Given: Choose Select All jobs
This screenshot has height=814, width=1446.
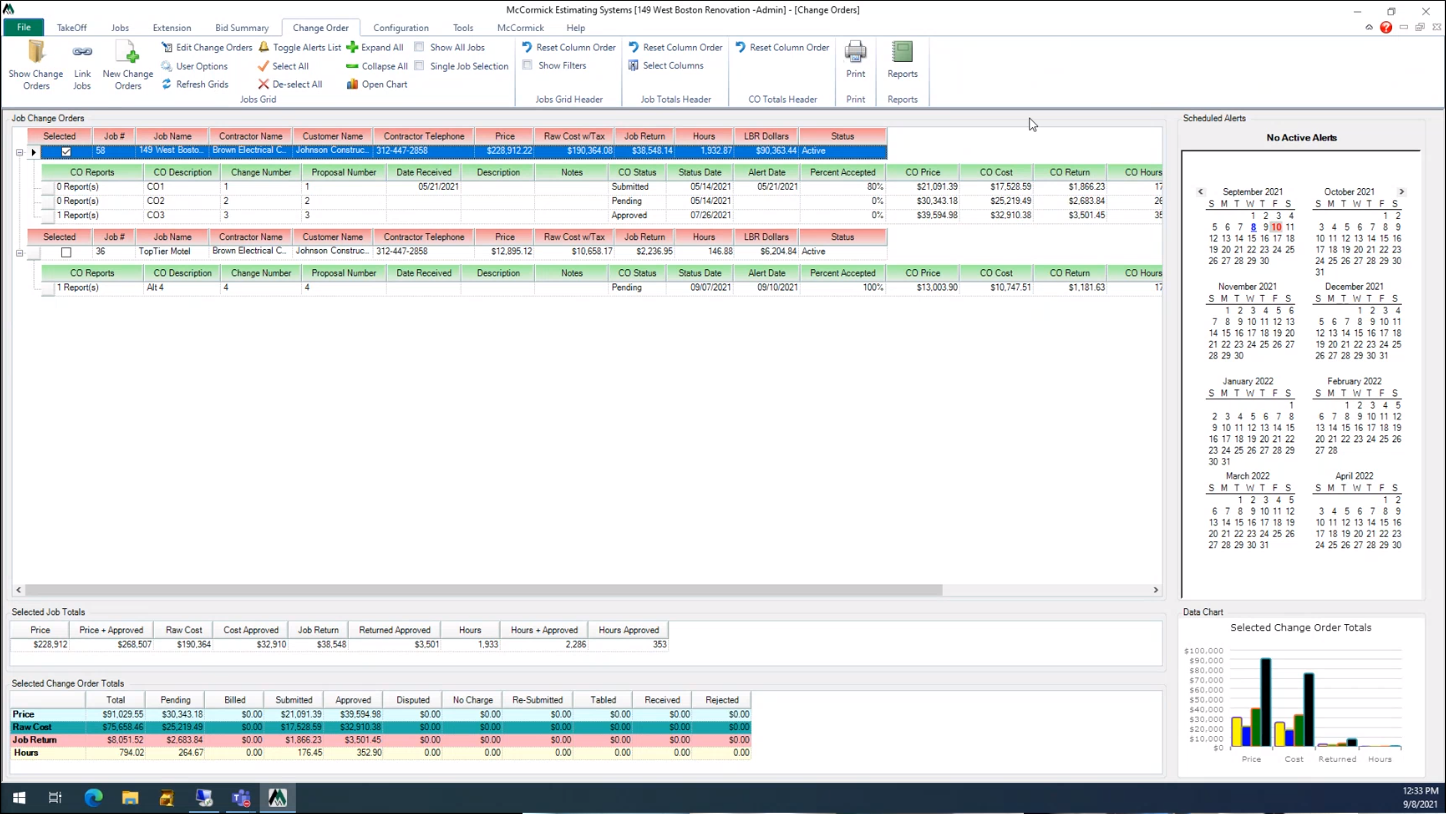Looking at the screenshot, I should point(283,66).
